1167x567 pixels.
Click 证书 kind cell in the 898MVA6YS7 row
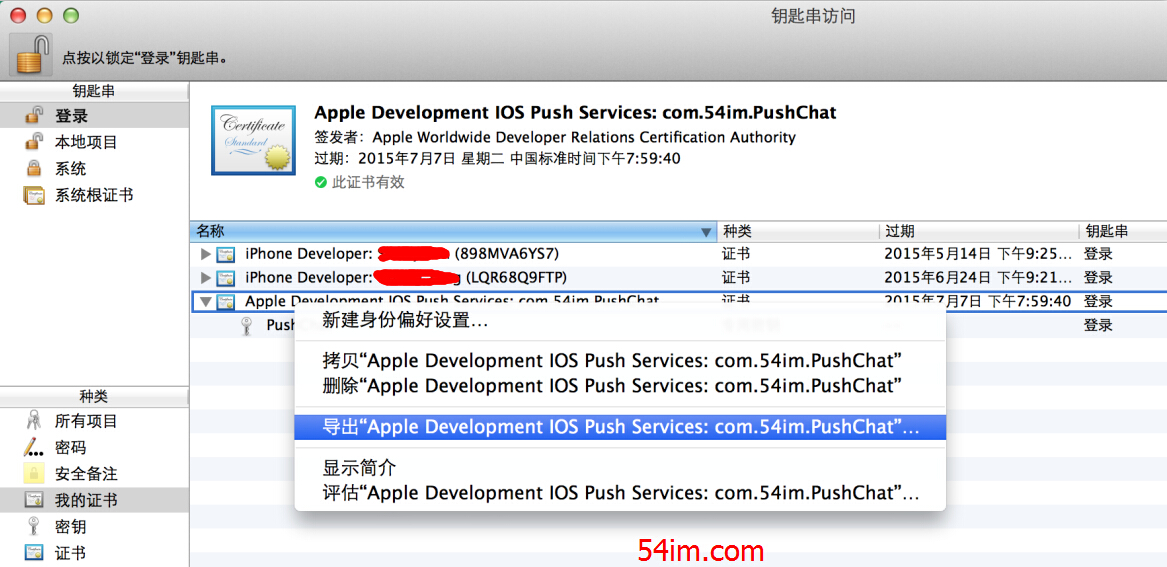[x=735, y=254]
